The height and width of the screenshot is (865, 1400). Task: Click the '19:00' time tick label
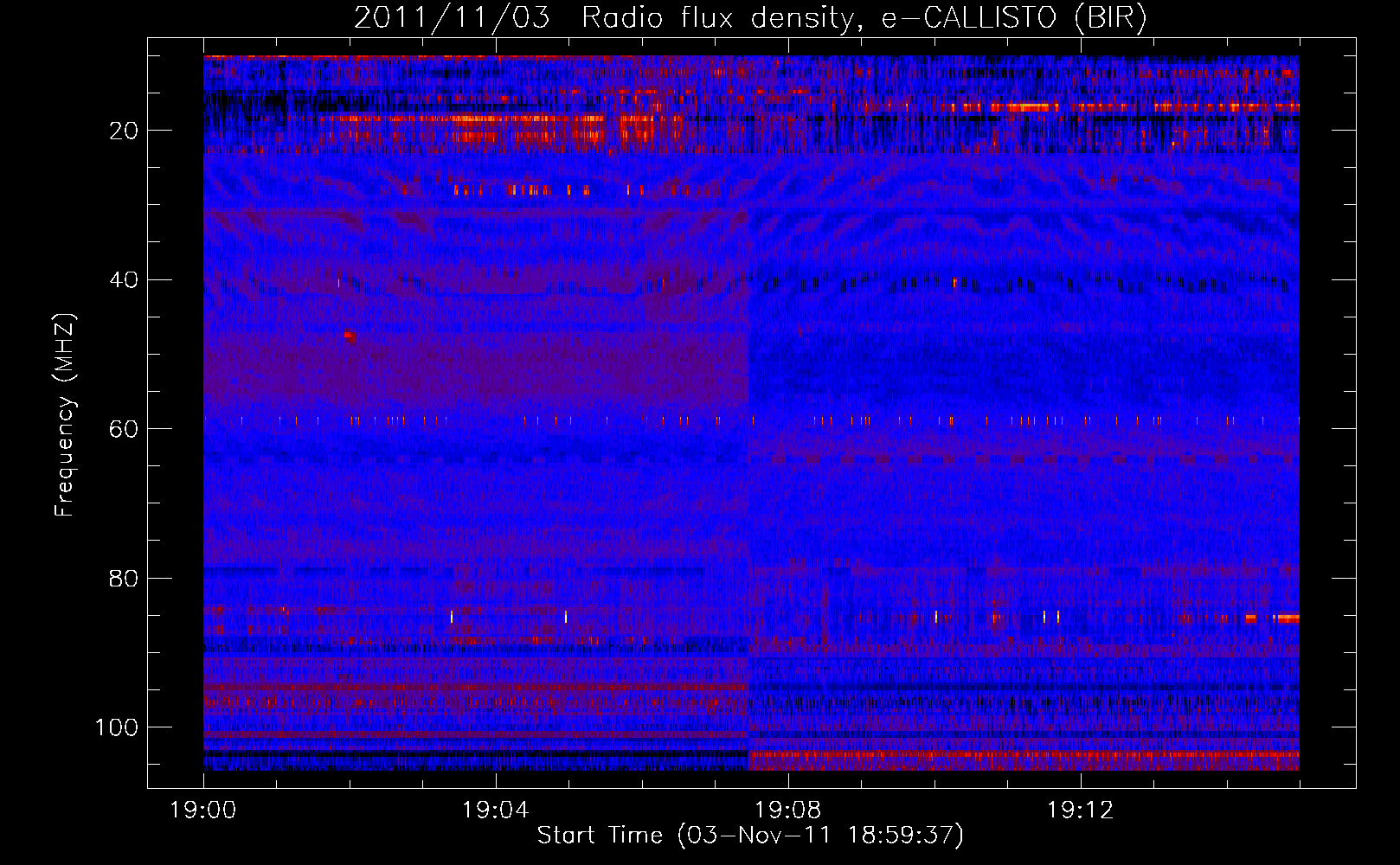coord(203,811)
